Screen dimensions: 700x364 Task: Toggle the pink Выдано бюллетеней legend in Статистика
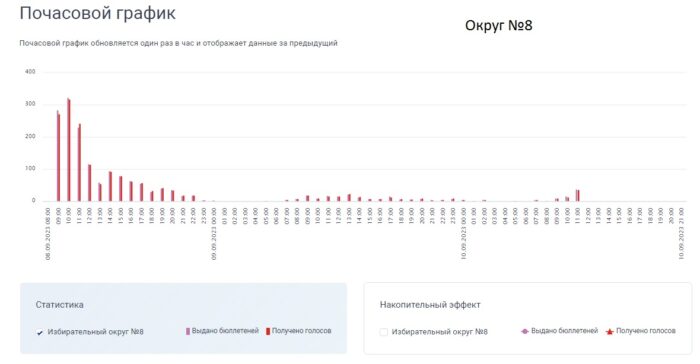point(222,331)
